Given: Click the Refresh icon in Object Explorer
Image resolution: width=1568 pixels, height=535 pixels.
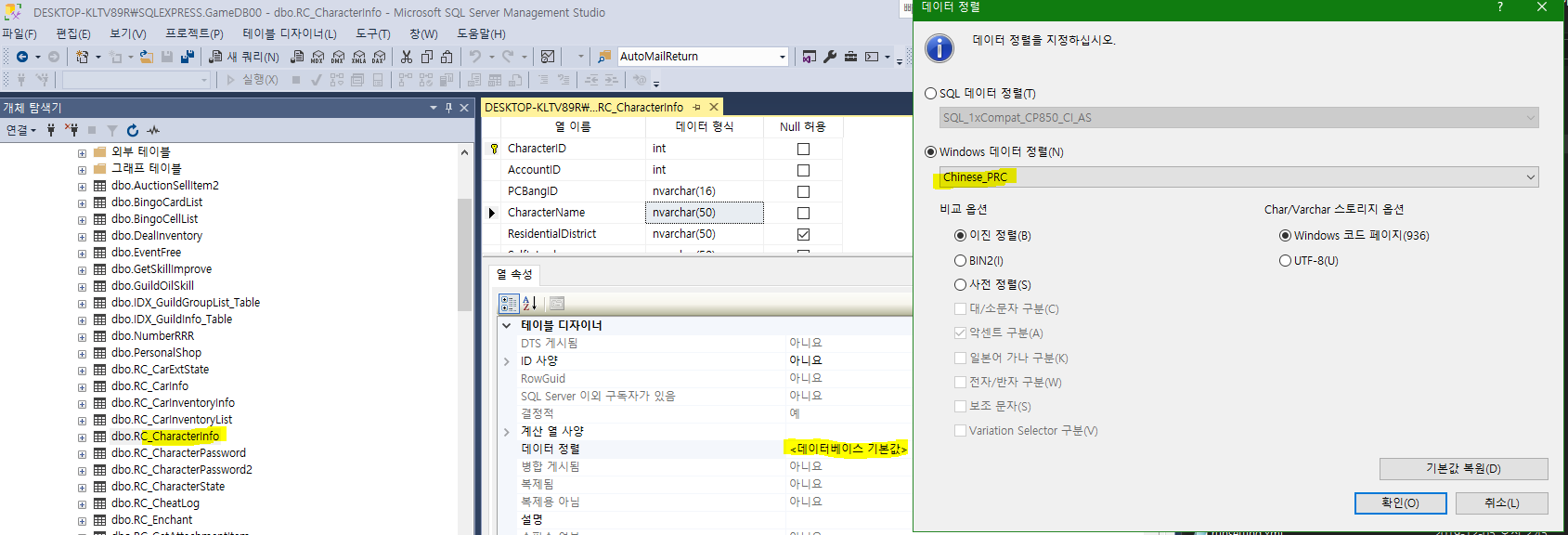Looking at the screenshot, I should (x=133, y=130).
